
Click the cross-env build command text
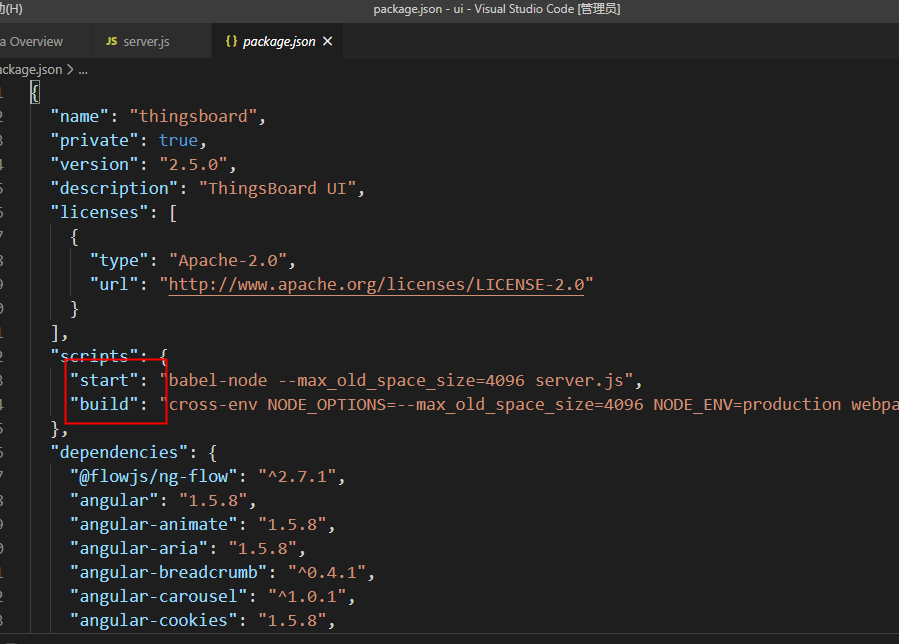tap(529, 404)
